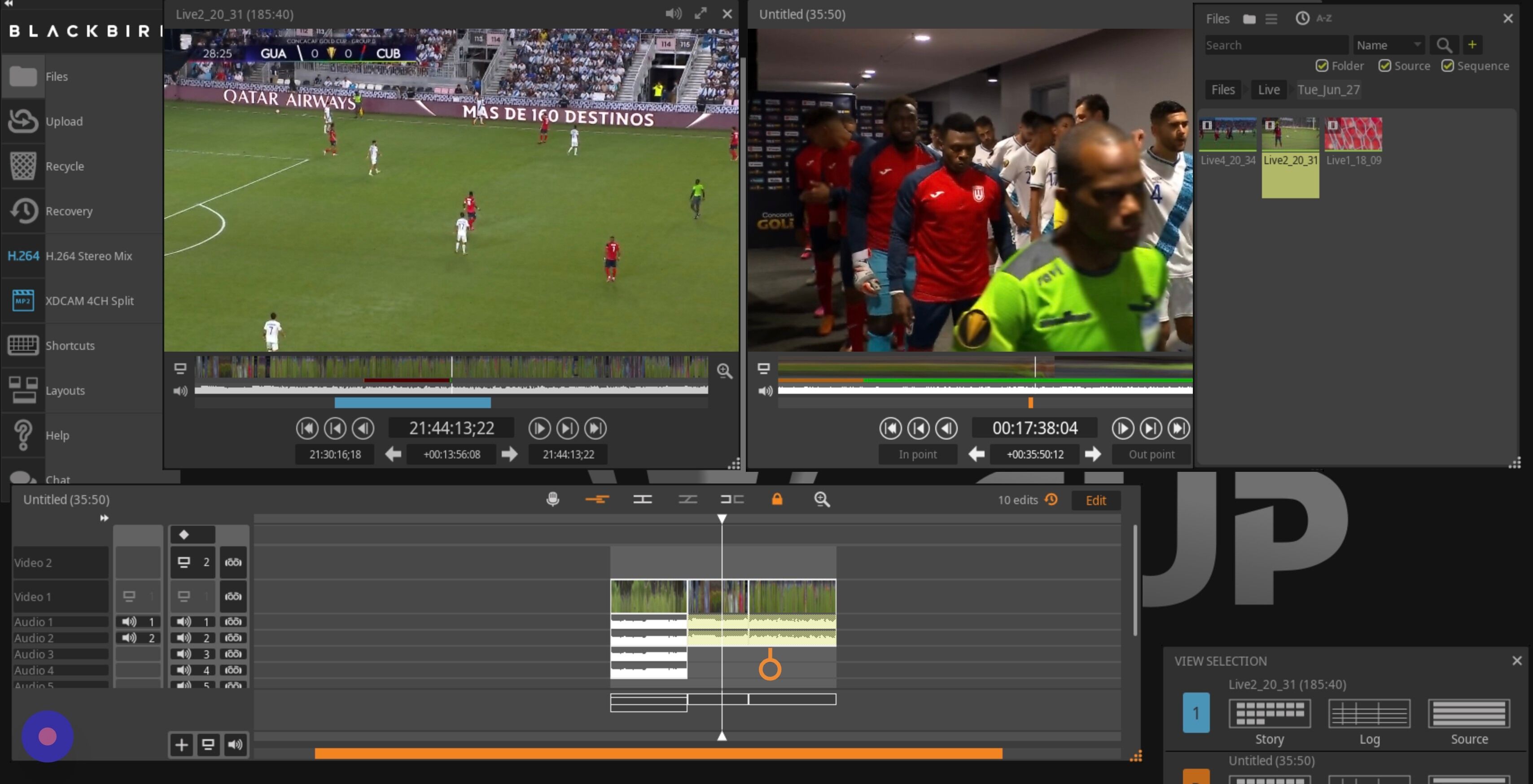Screen dimensions: 1533x784
Task: Open the Shortcuts panel from the sidebar
Action: (x=70, y=345)
